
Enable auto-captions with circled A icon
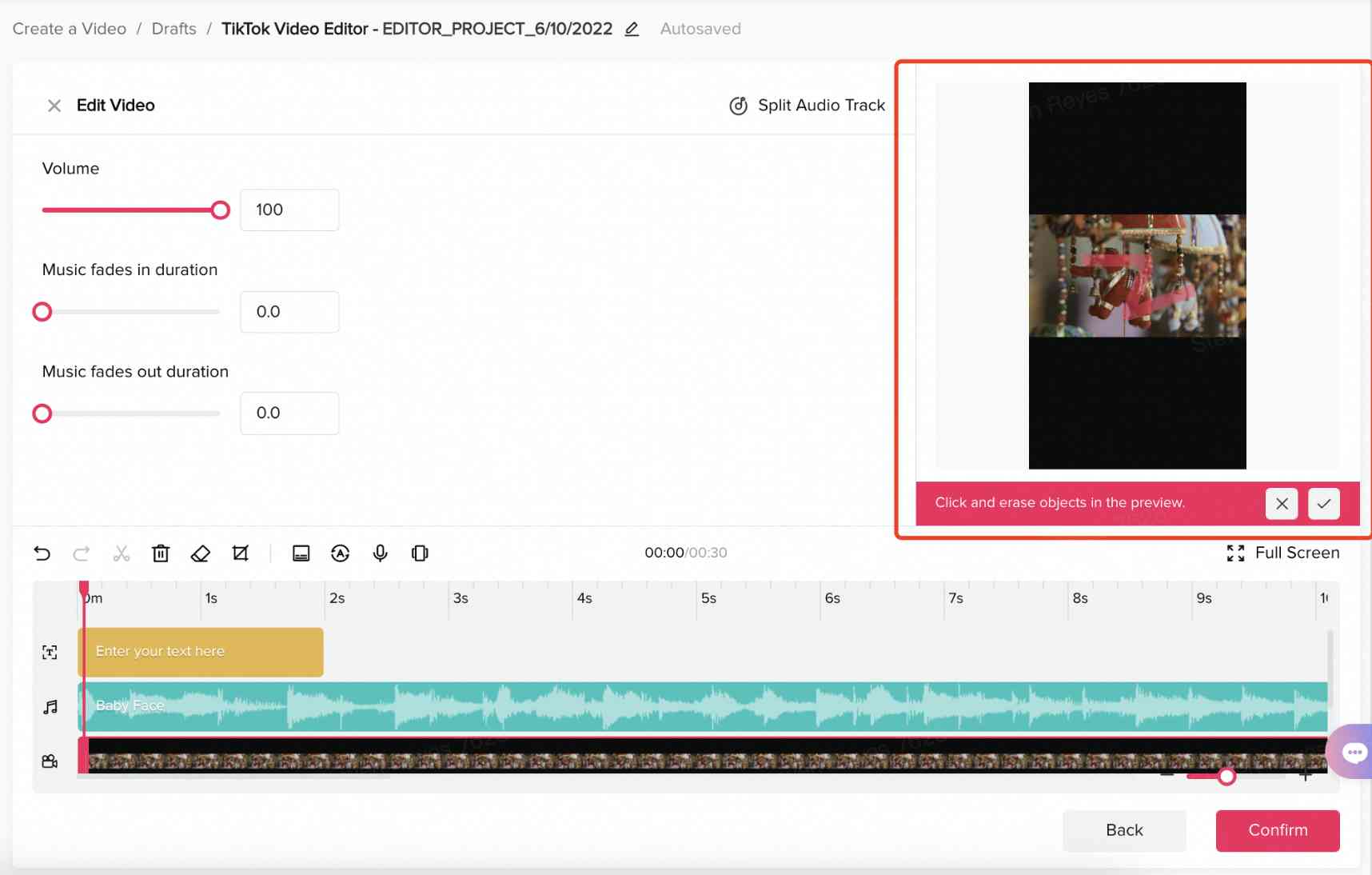tap(341, 553)
